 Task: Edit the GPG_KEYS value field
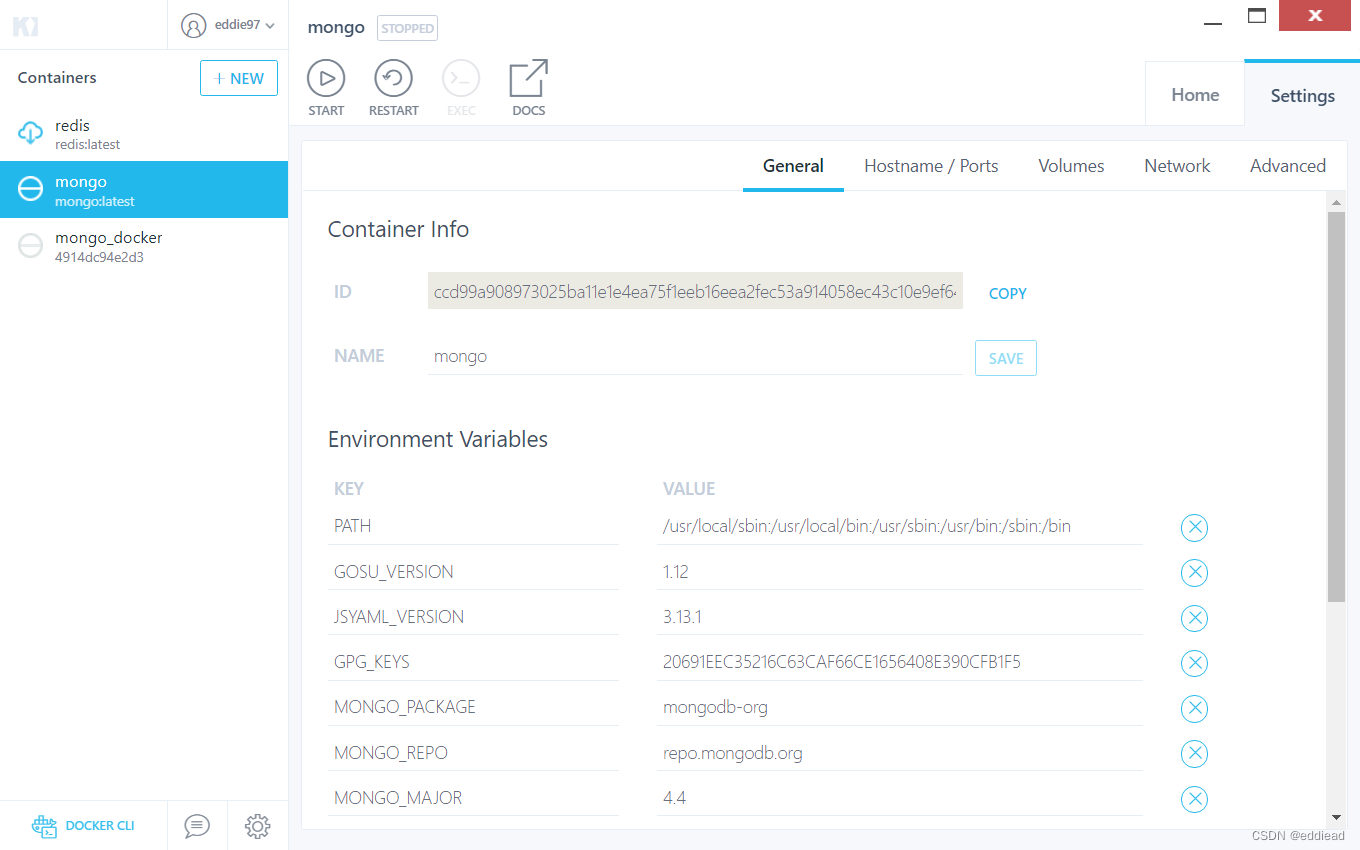point(900,662)
